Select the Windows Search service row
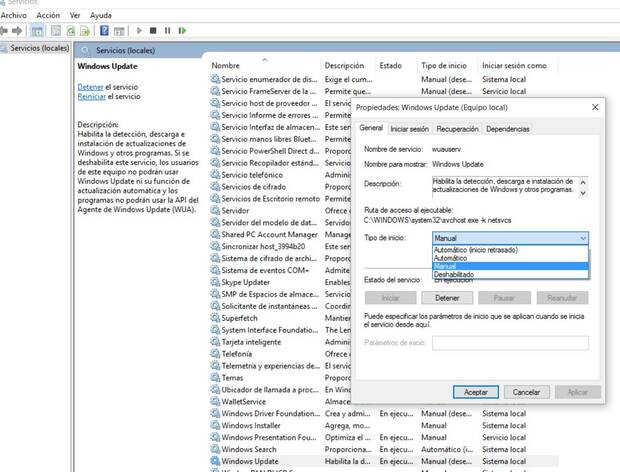Viewport: 620px width, 472px height. click(x=384, y=449)
